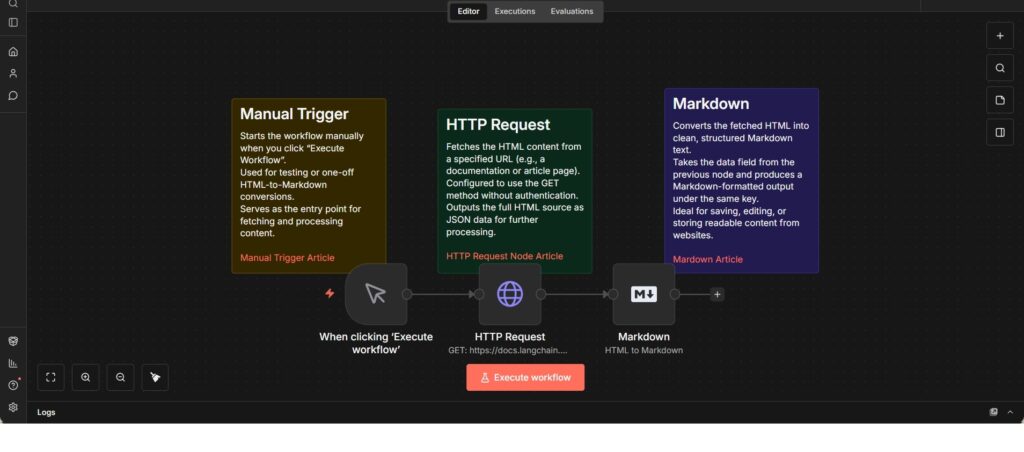
Task: Expand the Logs panel with chevron
Action: tap(1010, 412)
